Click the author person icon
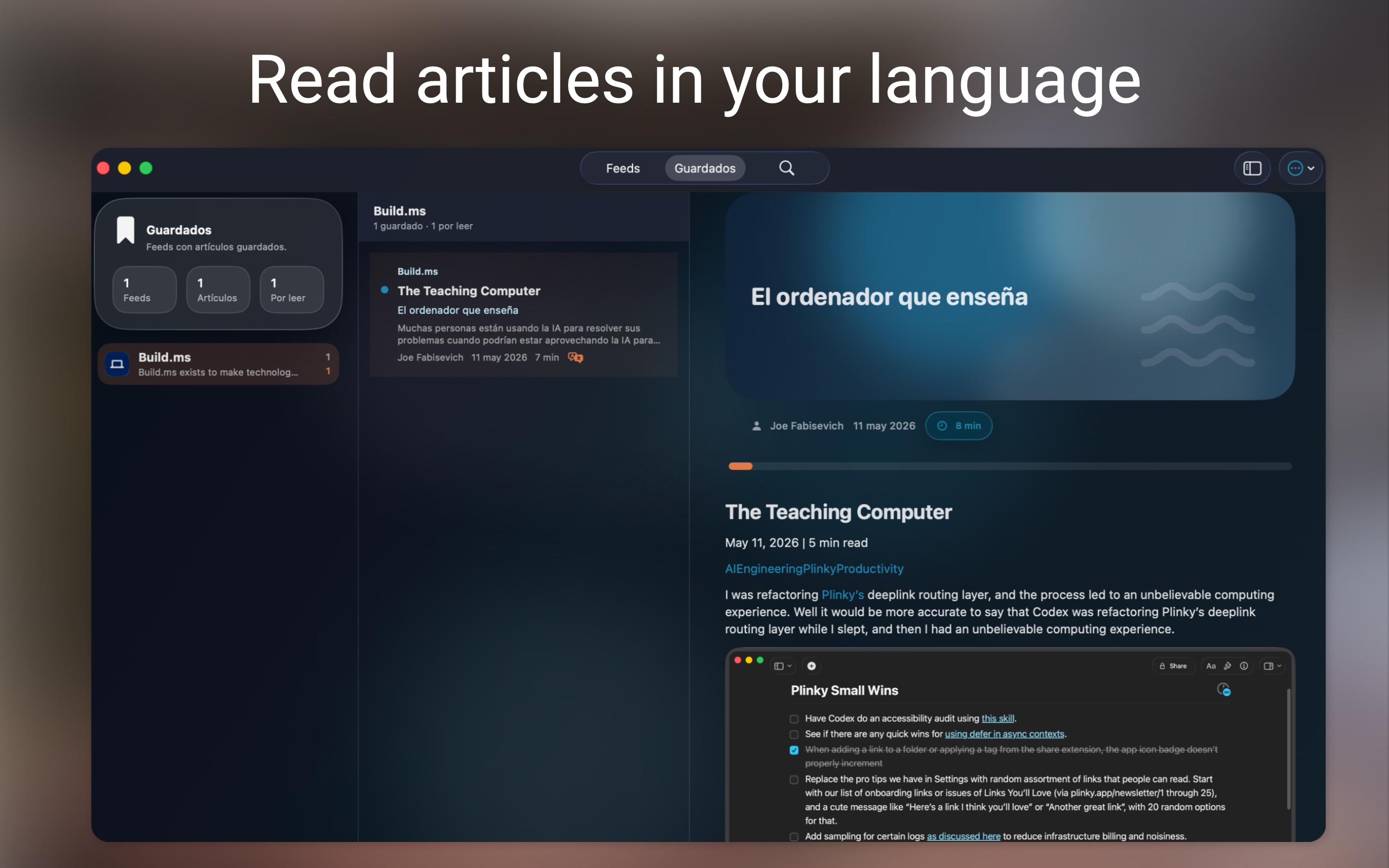Image resolution: width=1389 pixels, height=868 pixels. (x=757, y=426)
